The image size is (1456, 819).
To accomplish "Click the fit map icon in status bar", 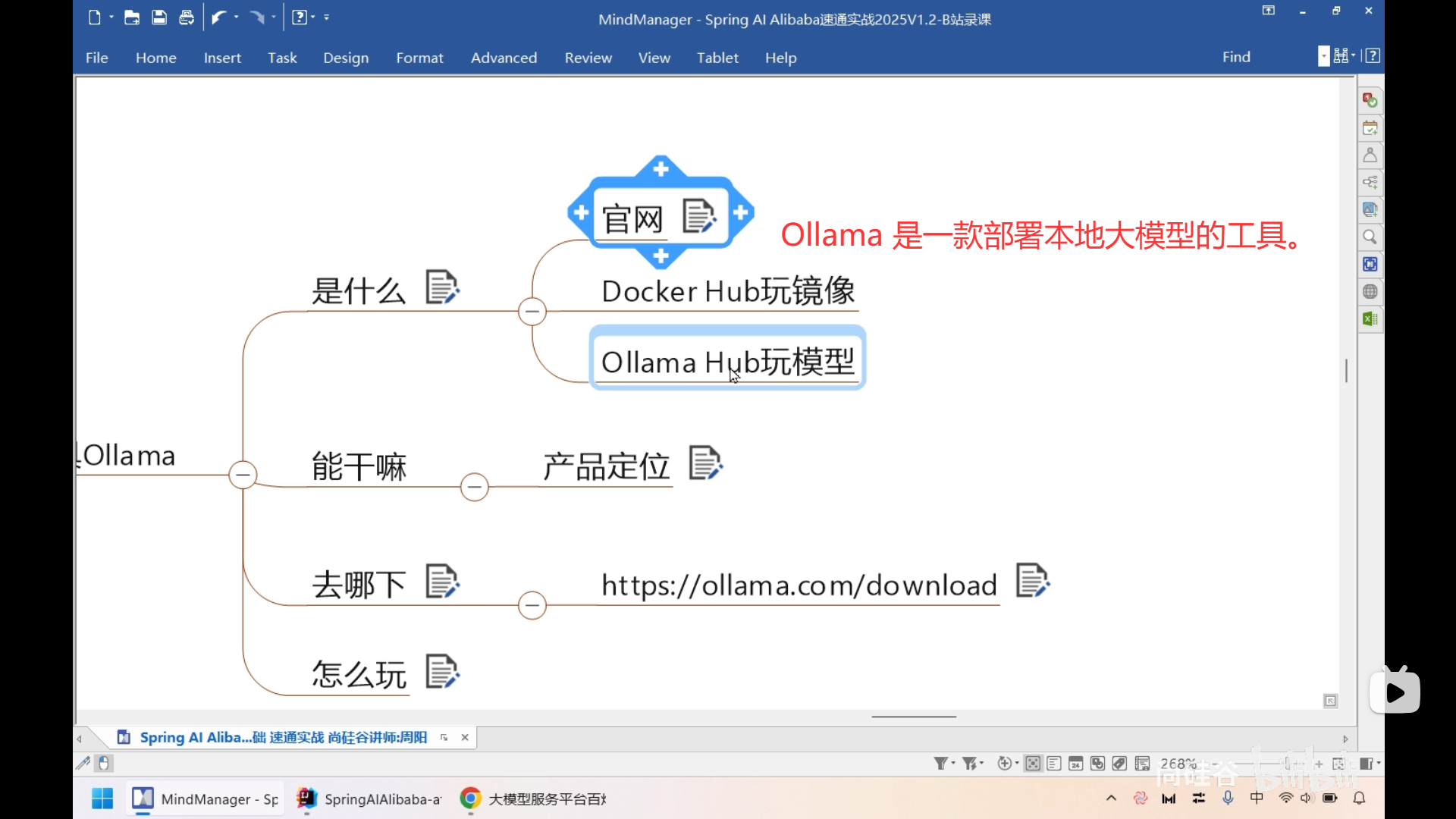I will click(x=1339, y=764).
